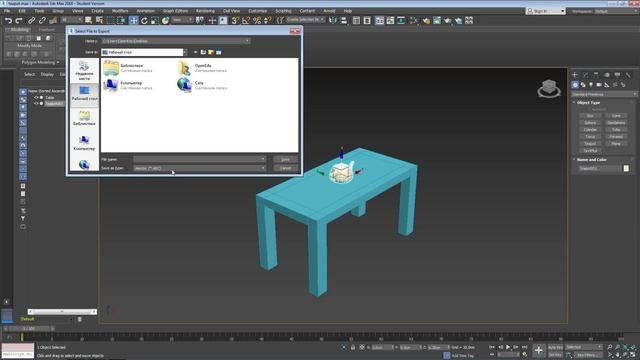
Task: Activate the Select Object tool
Action: point(89,20)
